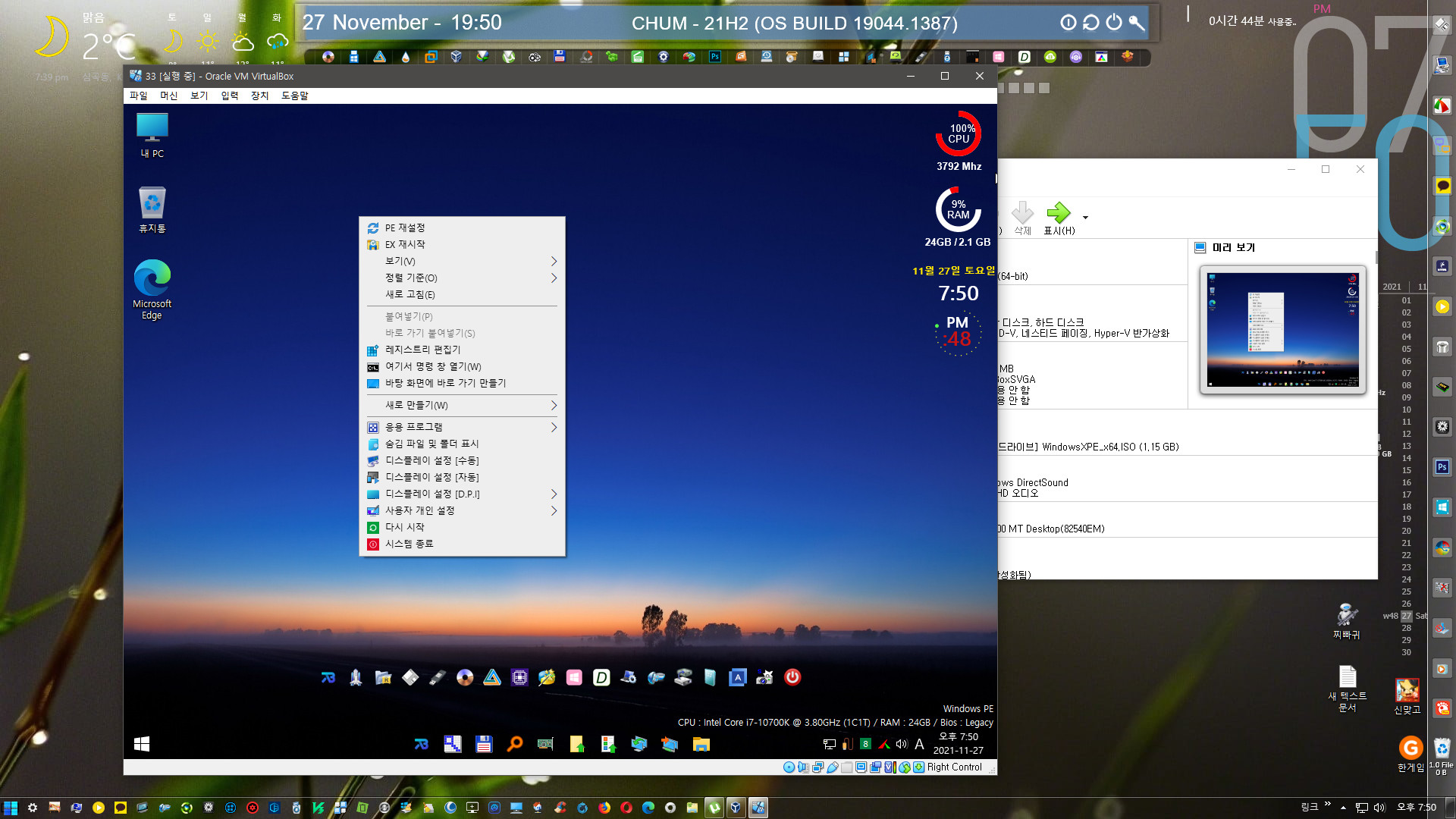Click the VM Start button

coord(142,744)
